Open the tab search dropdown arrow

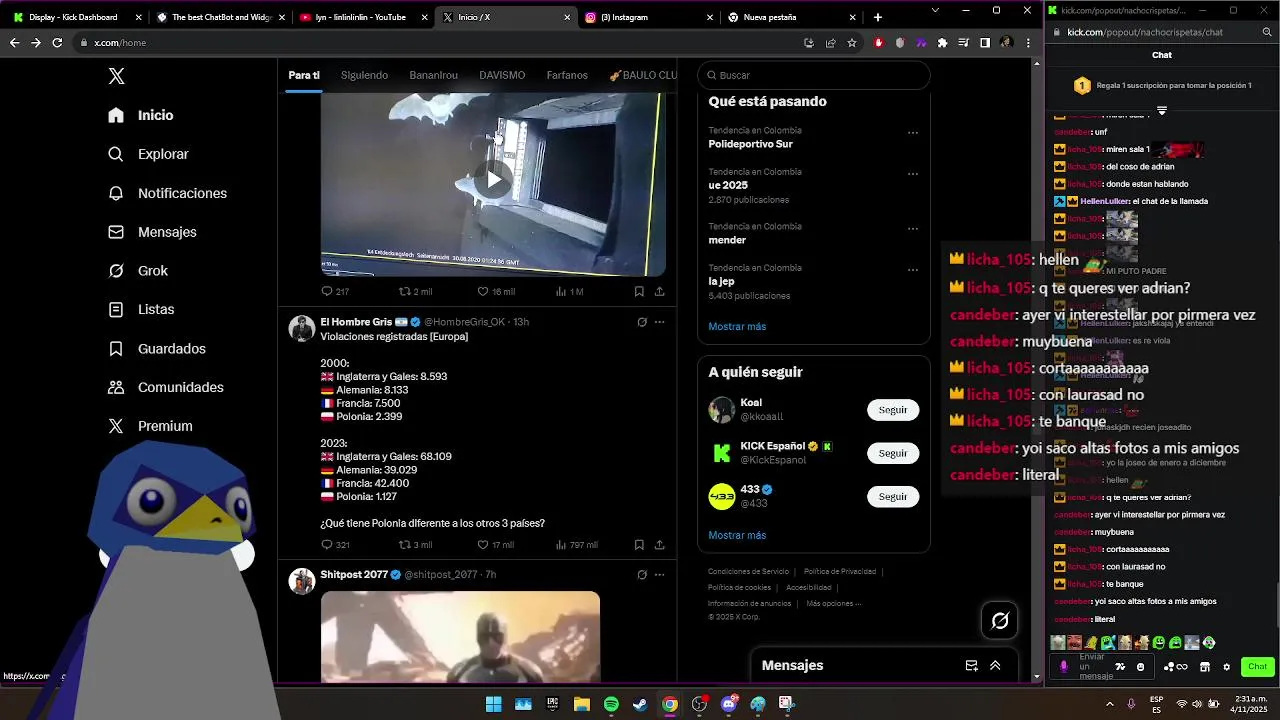(x=935, y=10)
